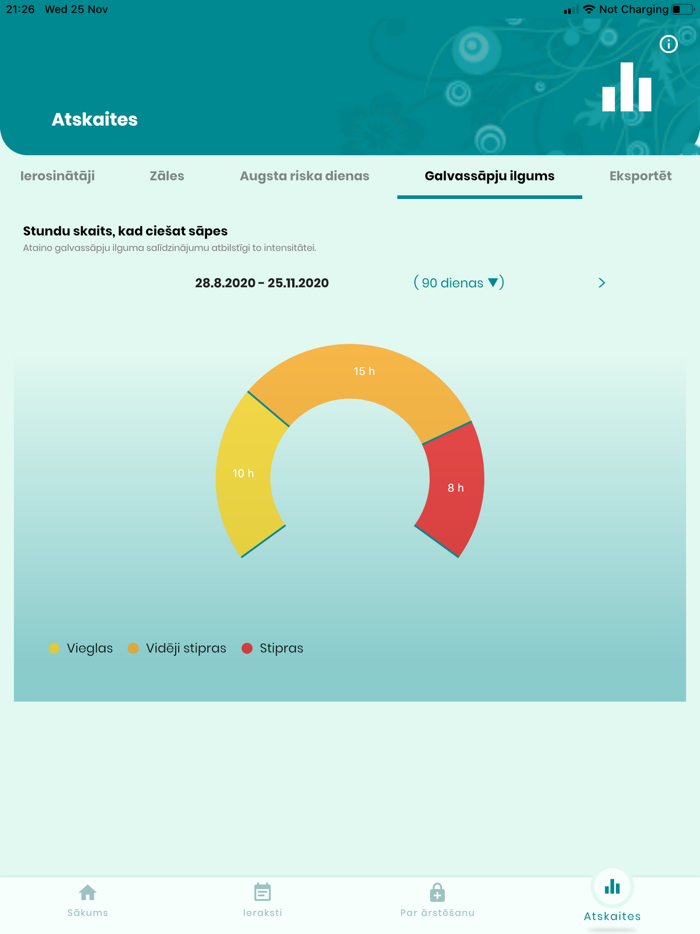Open the Augsta riska dienas tab
Screen dimensions: 700x934
[x=304, y=176]
